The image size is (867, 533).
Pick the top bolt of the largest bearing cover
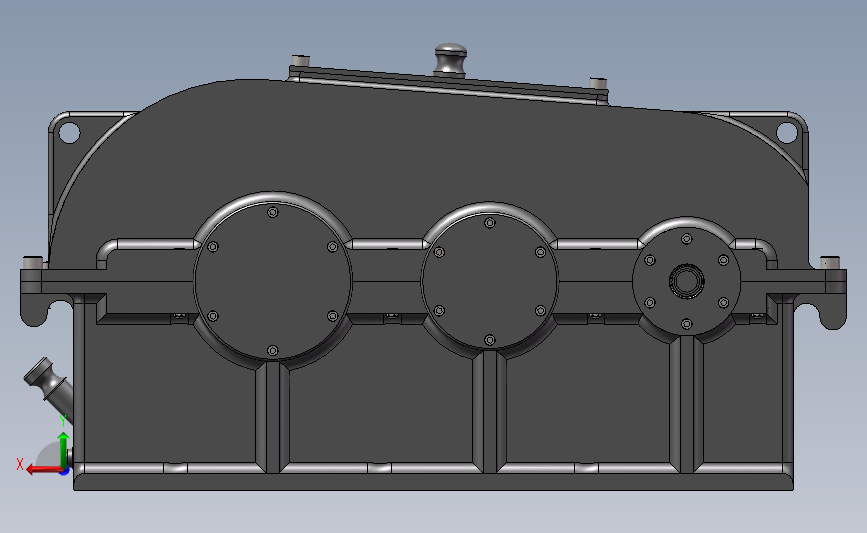click(x=273, y=212)
